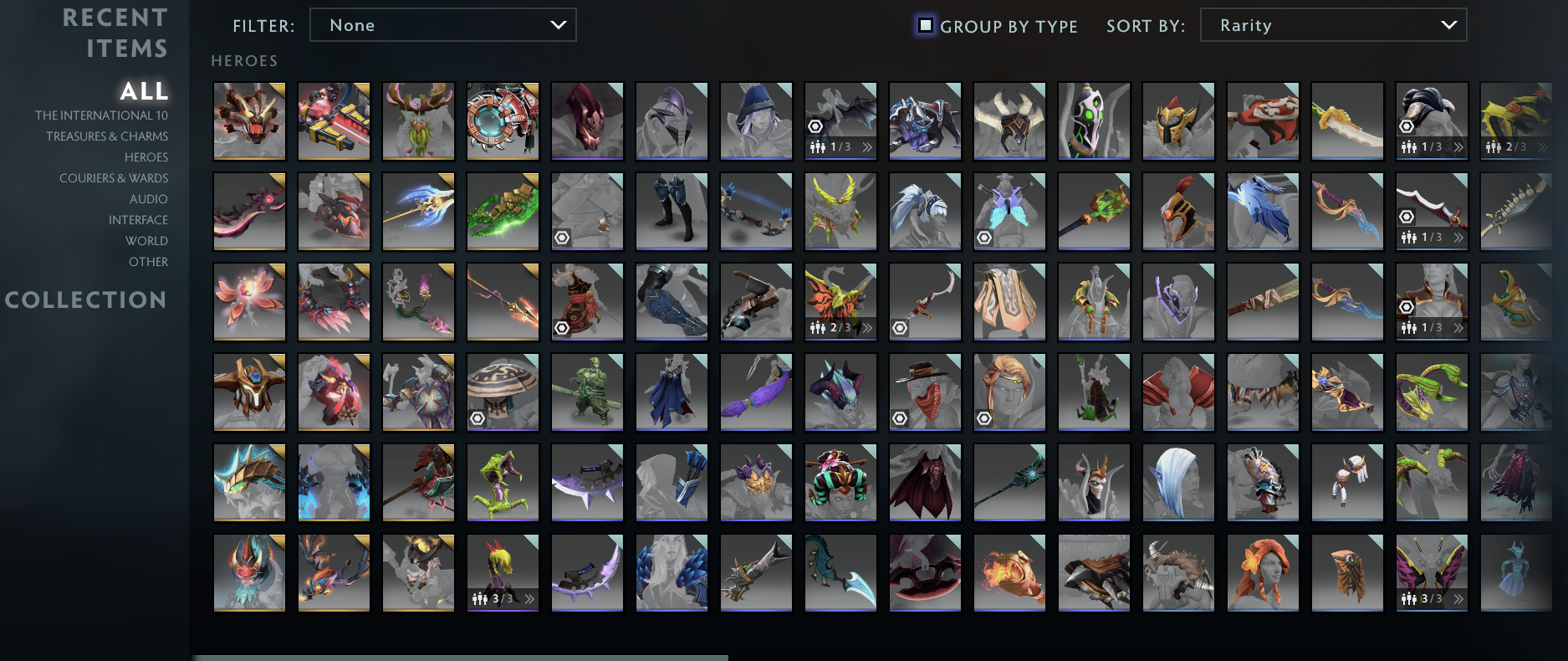1568x661 pixels.
Task: Expand the 3/3 bundle butterfly wings item
Action: 1458,599
